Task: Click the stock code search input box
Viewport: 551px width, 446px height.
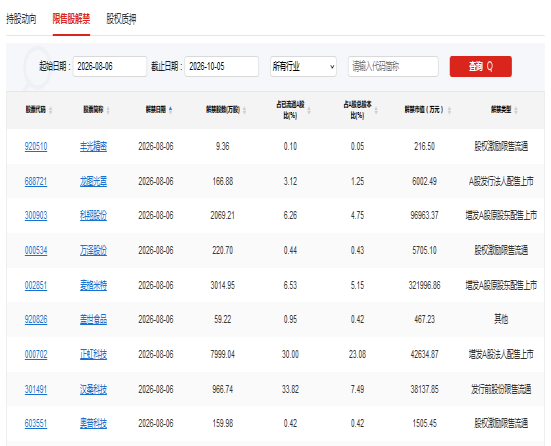Action: pyautogui.click(x=393, y=66)
